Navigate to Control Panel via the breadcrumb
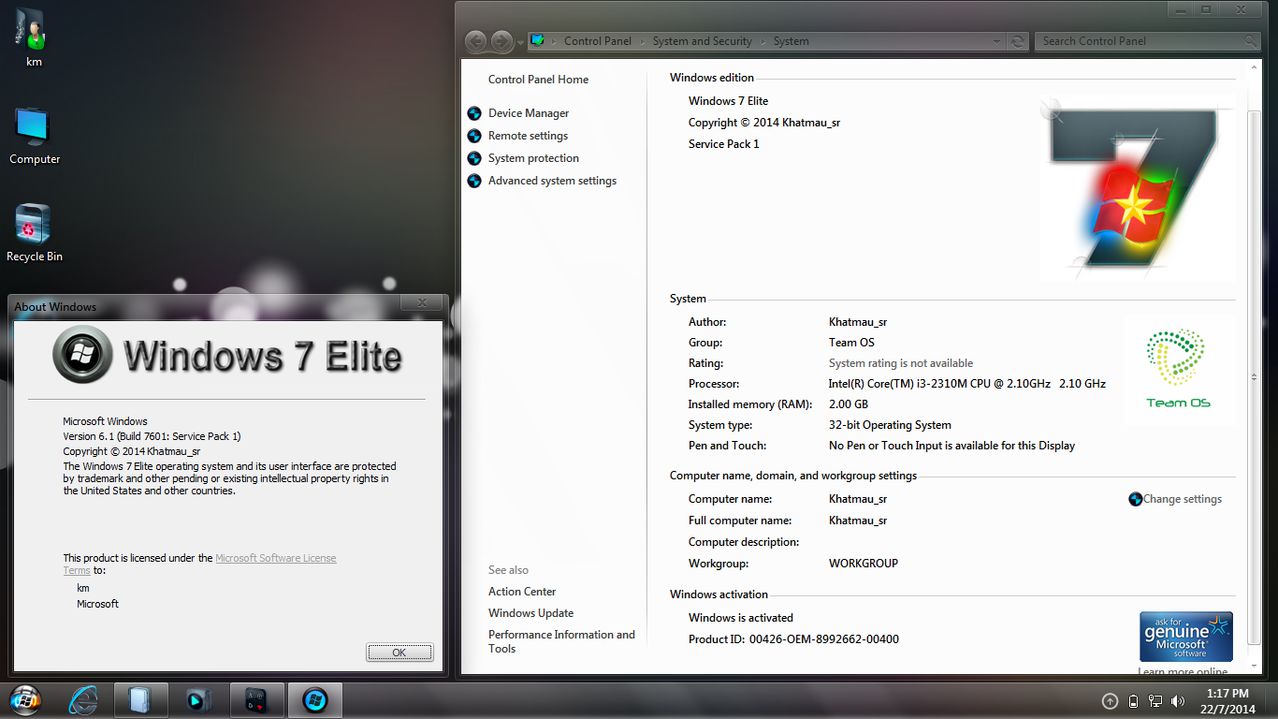 pyautogui.click(x=597, y=41)
